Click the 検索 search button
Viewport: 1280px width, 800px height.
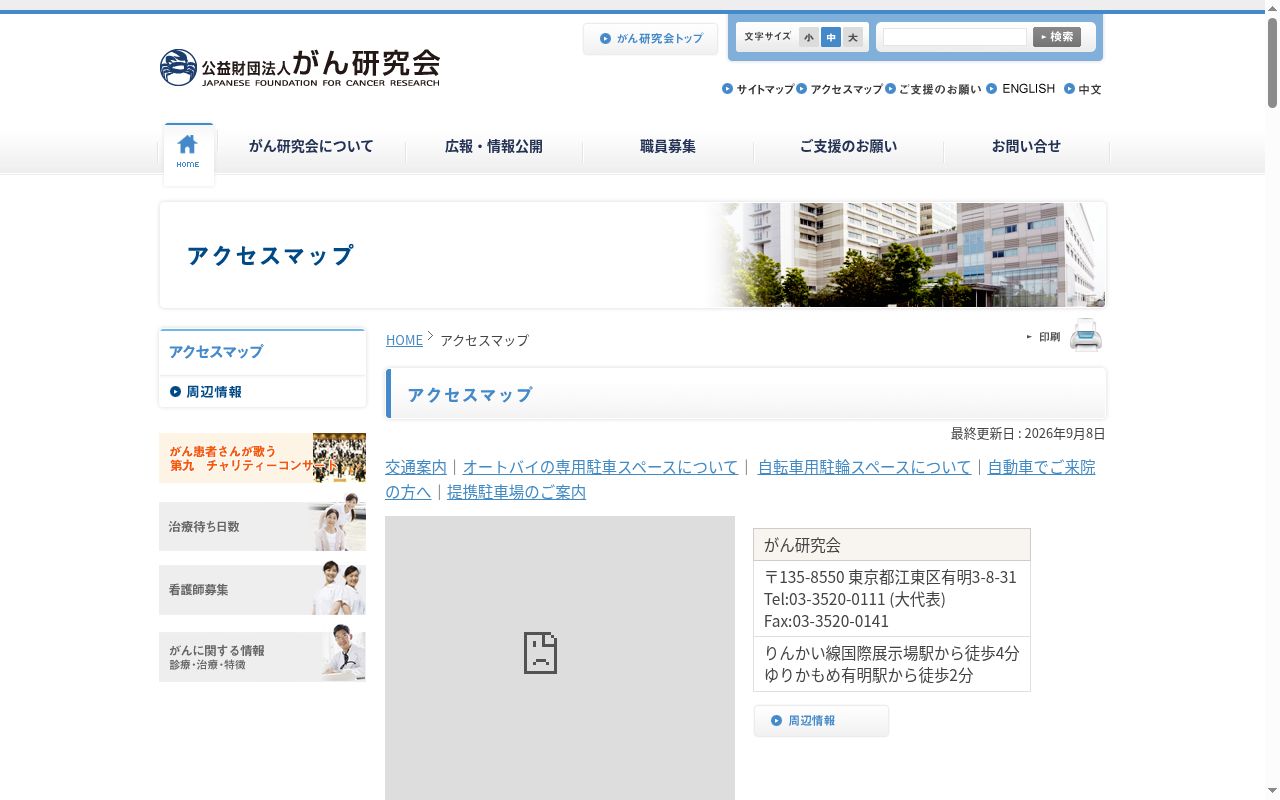(1057, 37)
